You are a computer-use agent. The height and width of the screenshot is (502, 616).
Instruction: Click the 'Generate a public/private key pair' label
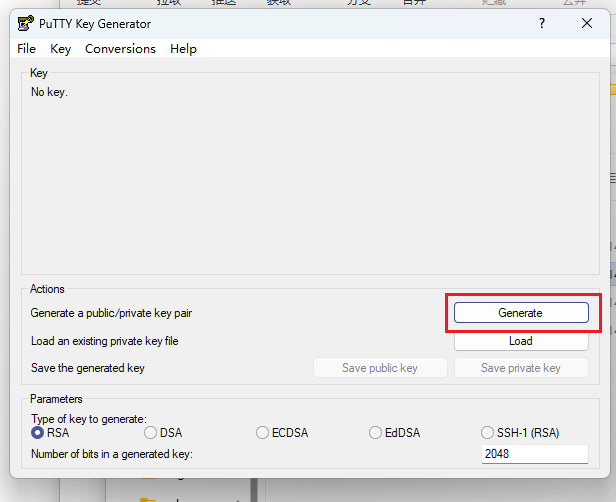tap(111, 313)
